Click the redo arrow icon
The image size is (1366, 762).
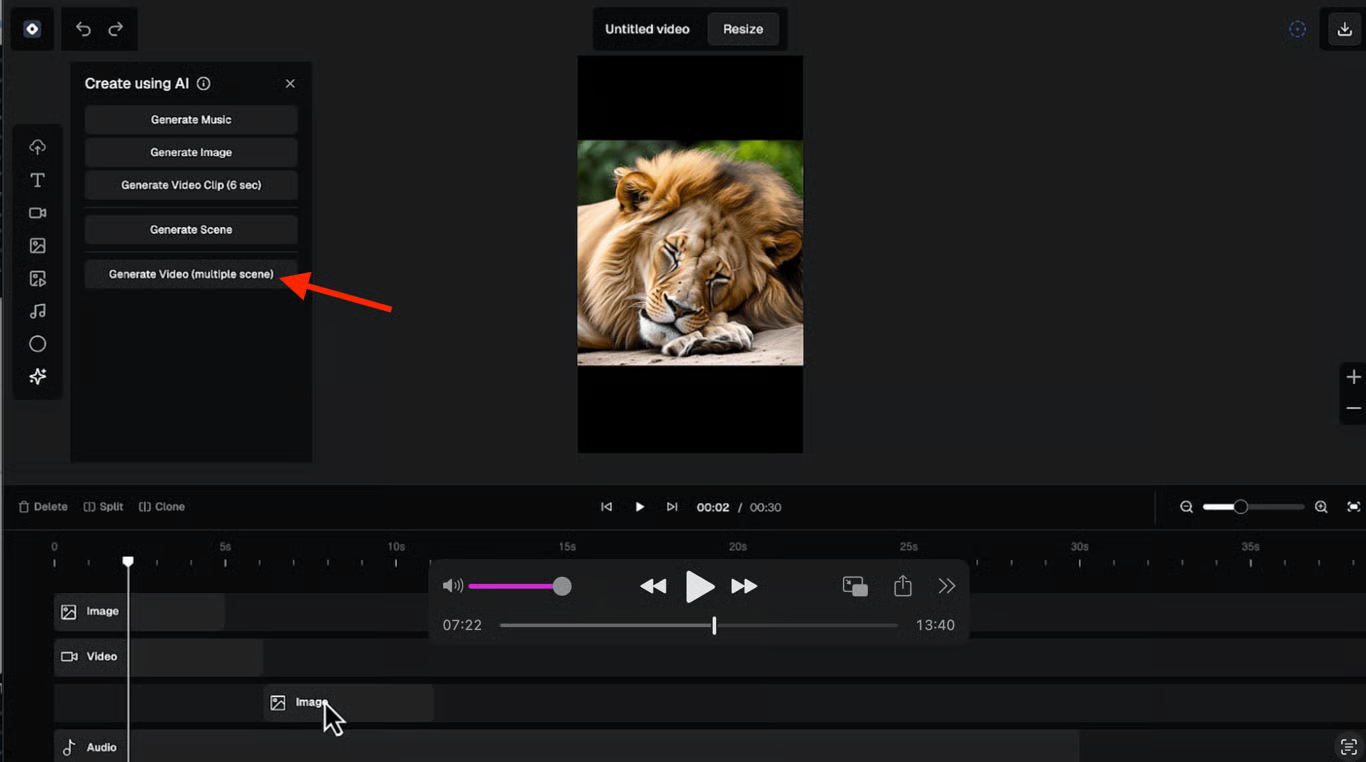[x=116, y=29]
